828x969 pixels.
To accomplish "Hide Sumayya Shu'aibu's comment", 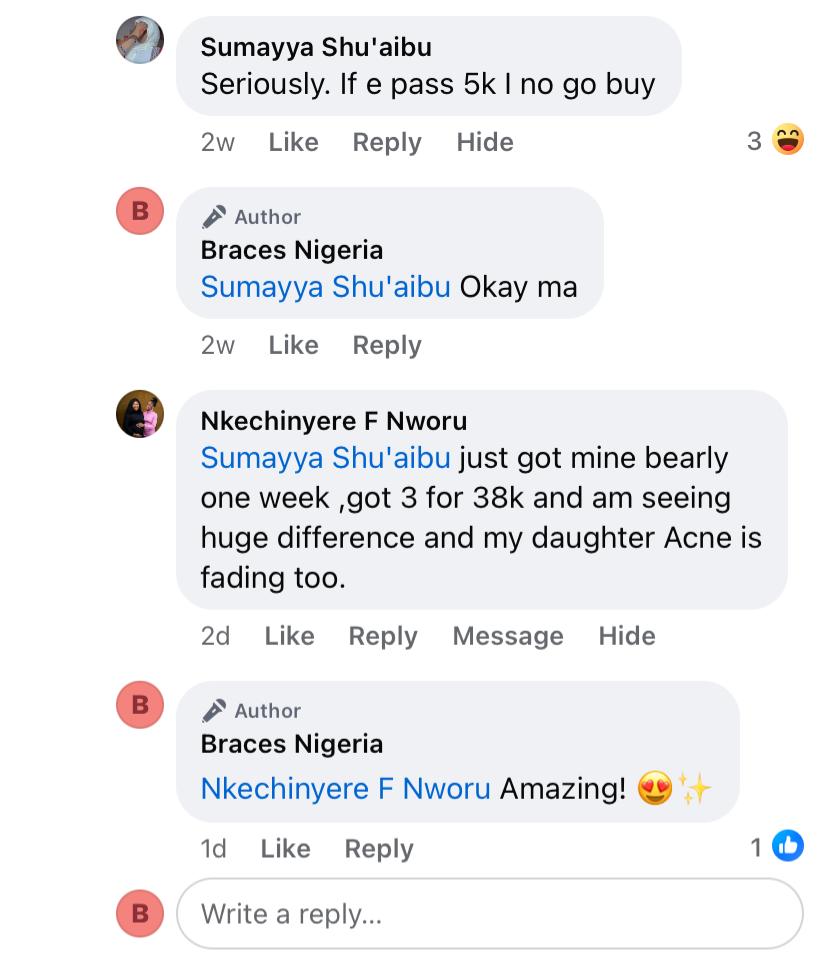I will coord(484,142).
